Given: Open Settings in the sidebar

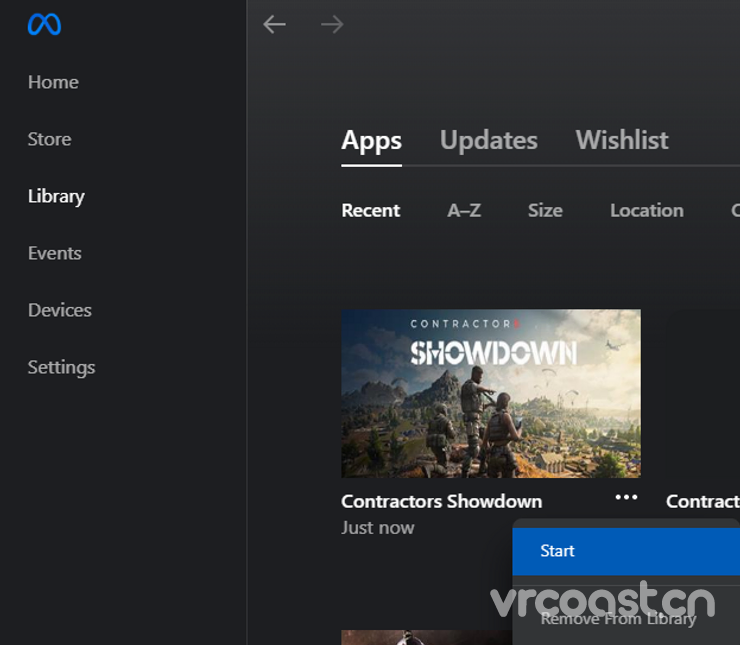Looking at the screenshot, I should pos(61,368).
